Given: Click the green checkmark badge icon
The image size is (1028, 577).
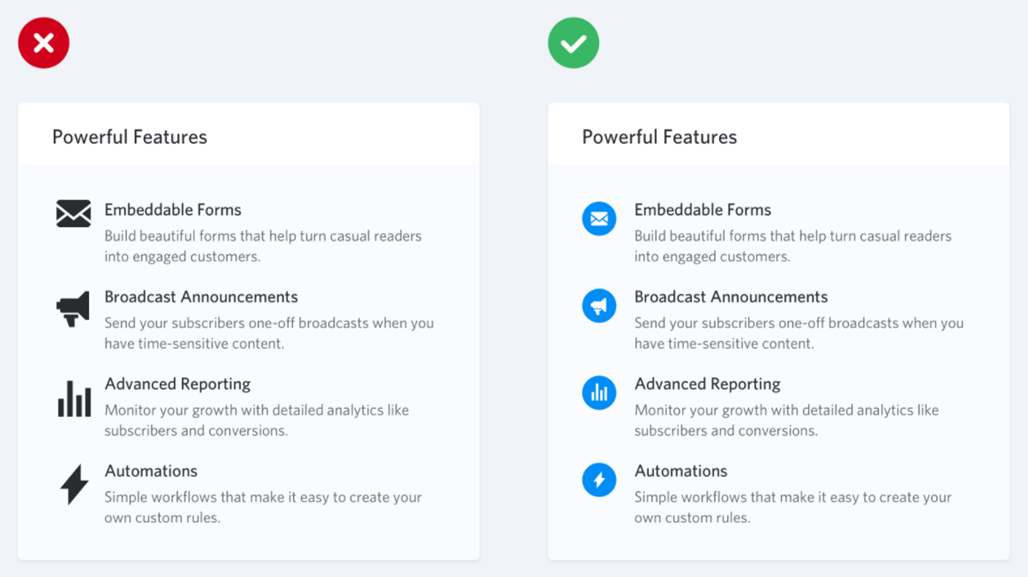Looking at the screenshot, I should click(x=573, y=43).
